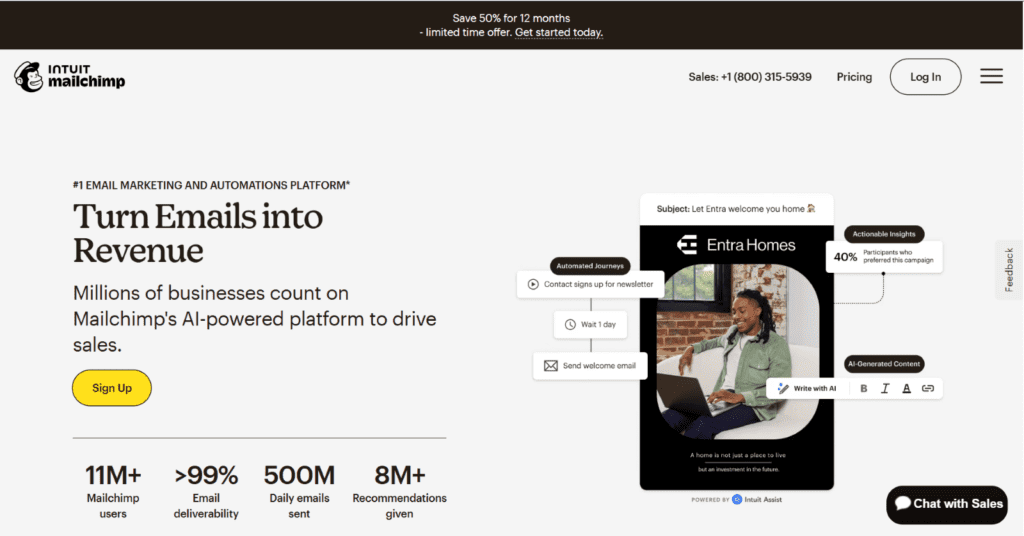Click the yellow Sign Up button
1024x536 pixels.
tap(112, 388)
